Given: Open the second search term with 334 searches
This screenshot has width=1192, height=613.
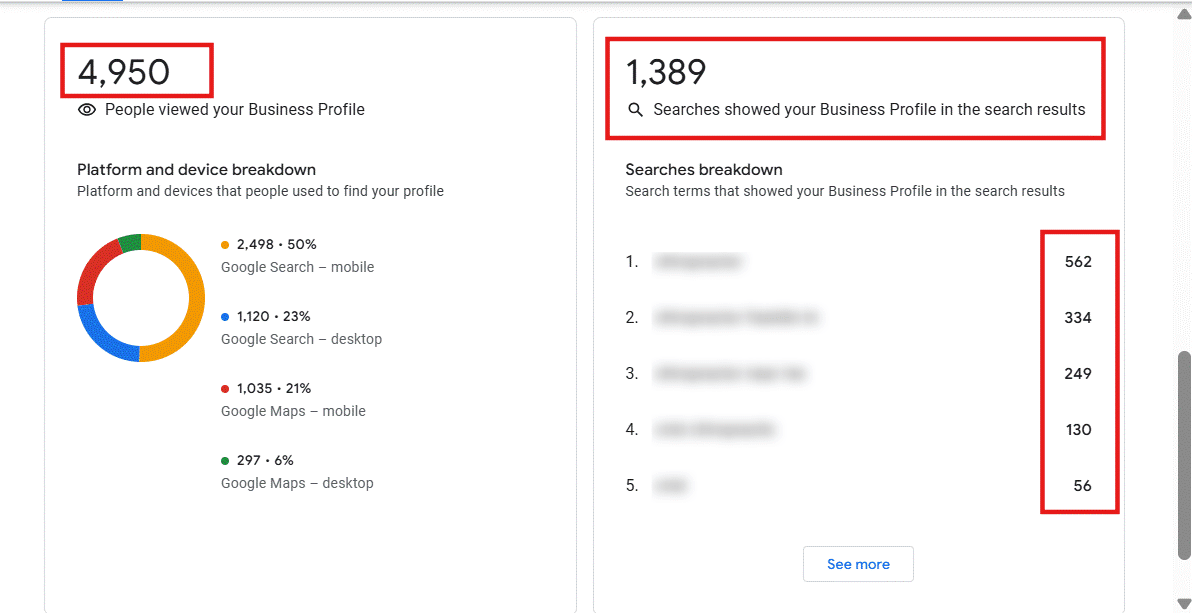Looking at the screenshot, I should click(736, 318).
